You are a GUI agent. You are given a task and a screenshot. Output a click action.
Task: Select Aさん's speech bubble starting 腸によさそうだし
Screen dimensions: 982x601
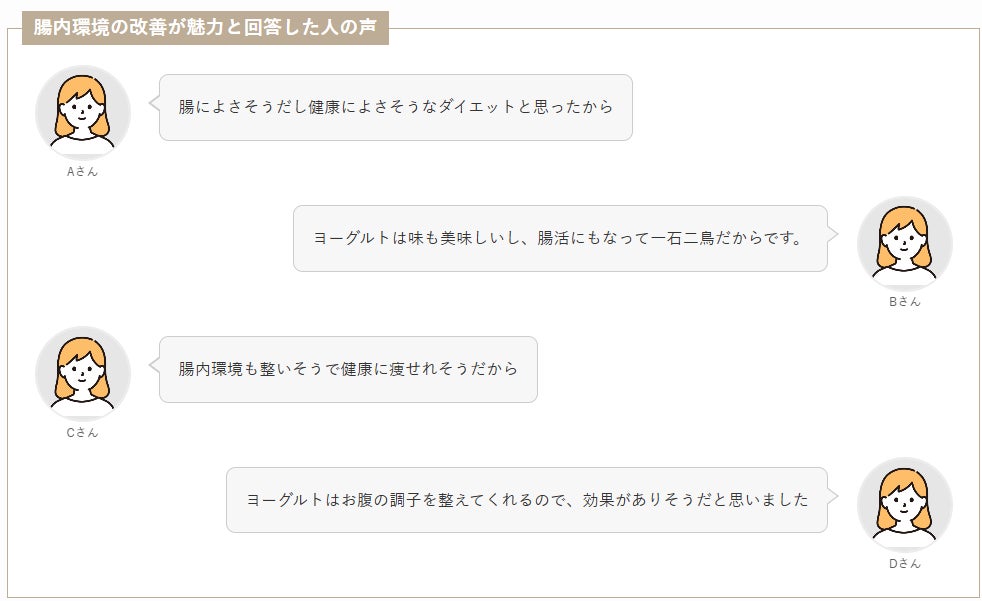[x=395, y=107]
